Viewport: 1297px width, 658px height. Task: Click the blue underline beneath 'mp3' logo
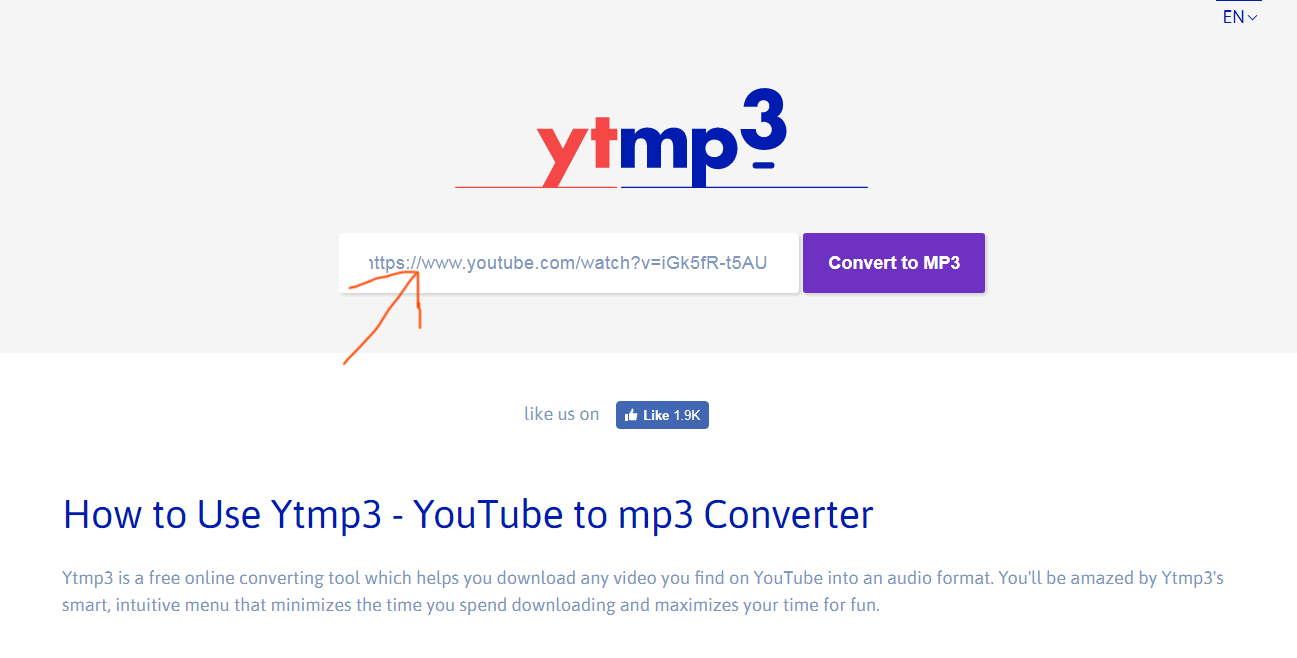(x=744, y=187)
